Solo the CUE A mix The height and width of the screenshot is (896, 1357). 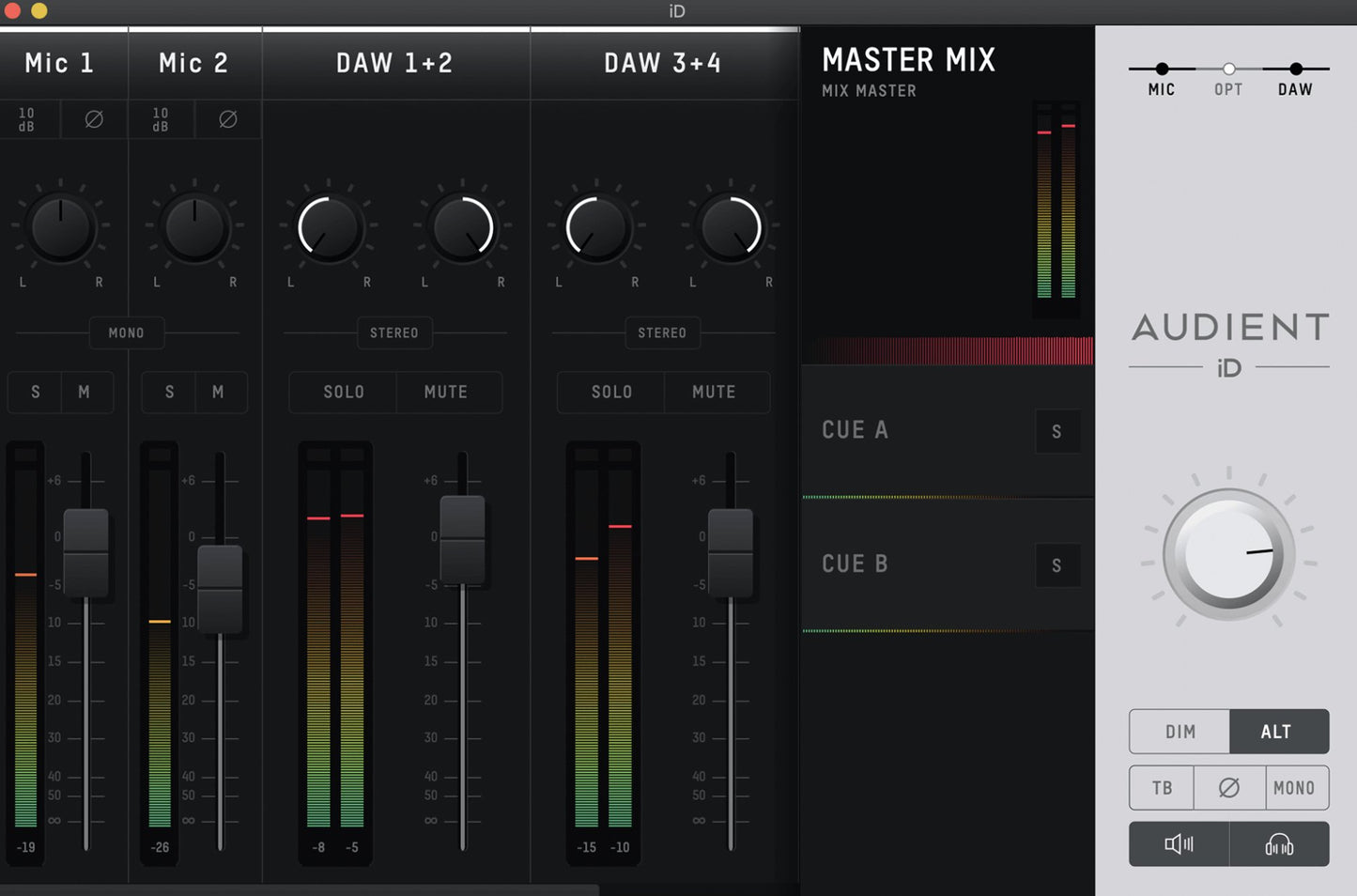[1057, 431]
